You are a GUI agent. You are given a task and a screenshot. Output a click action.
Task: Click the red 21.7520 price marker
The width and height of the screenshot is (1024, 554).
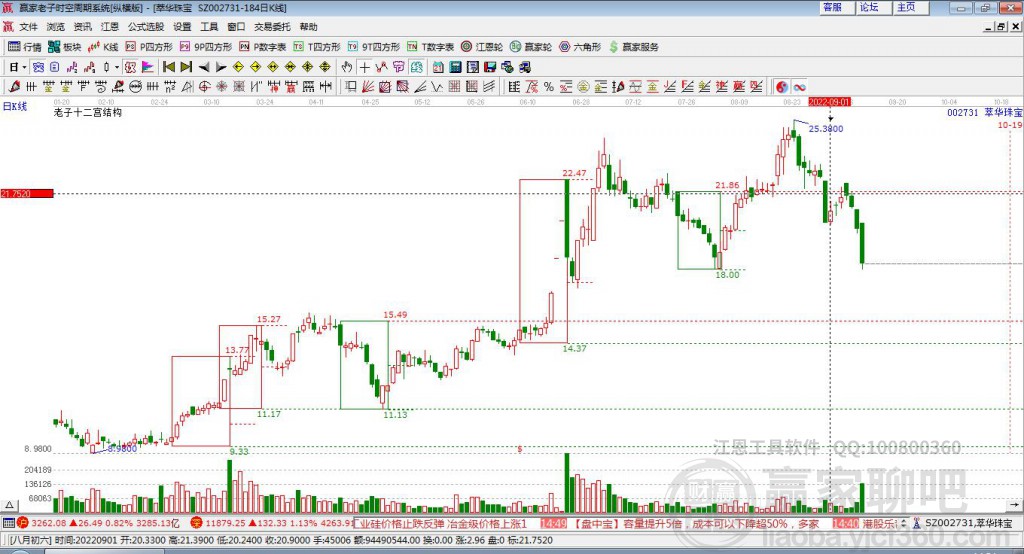click(27, 193)
